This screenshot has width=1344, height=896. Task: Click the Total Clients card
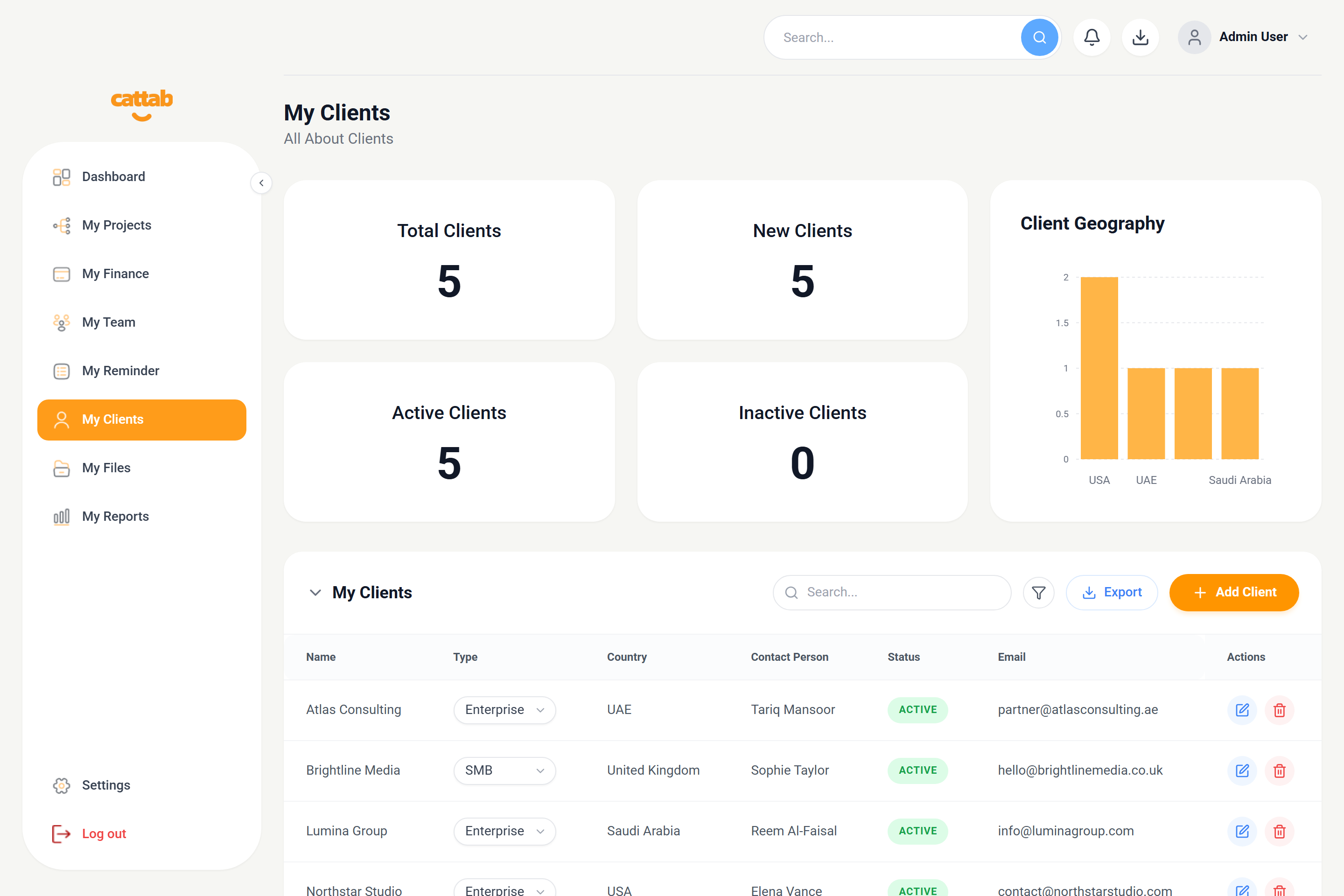[449, 260]
